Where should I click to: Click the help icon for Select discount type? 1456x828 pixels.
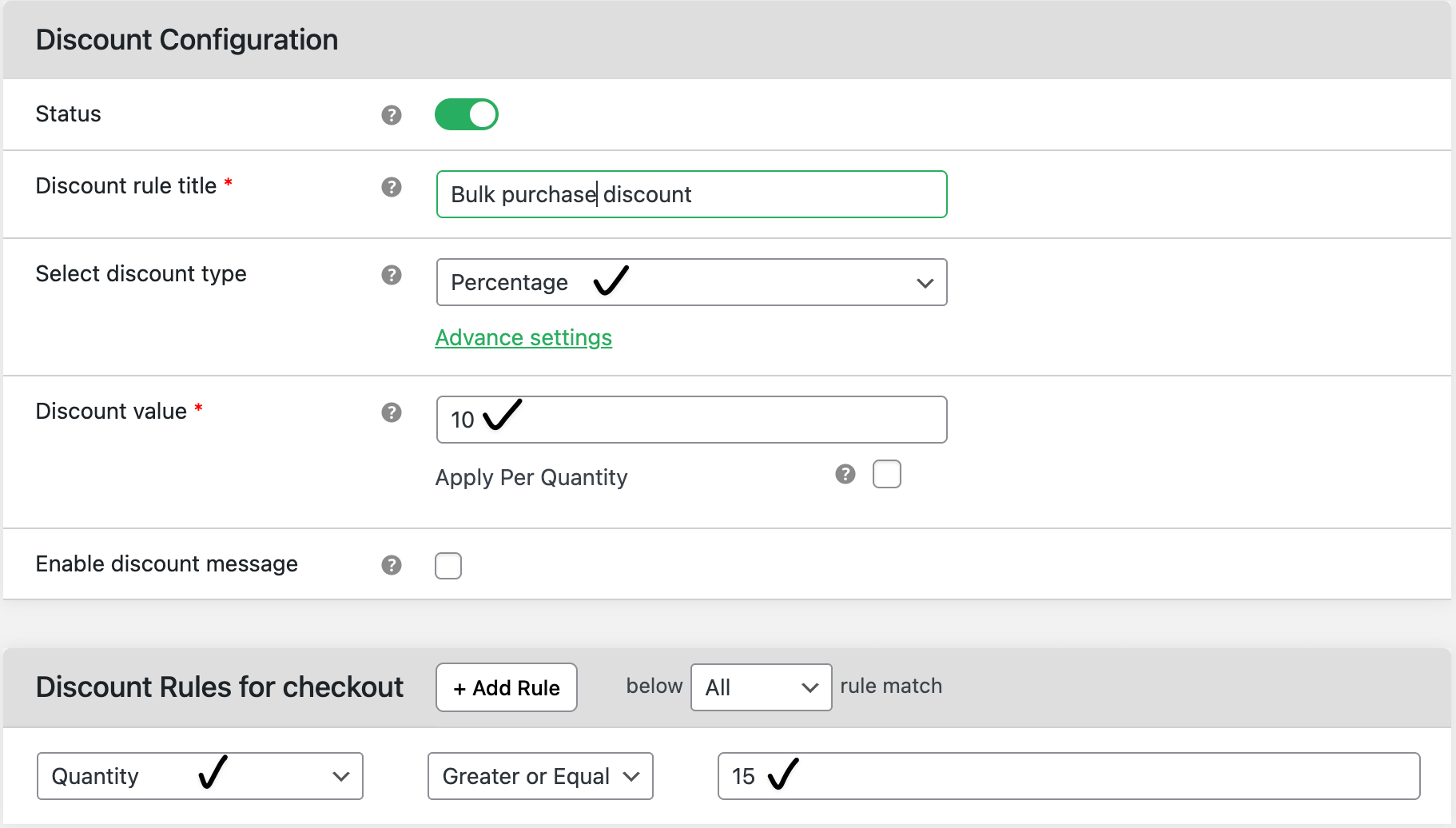coord(391,275)
